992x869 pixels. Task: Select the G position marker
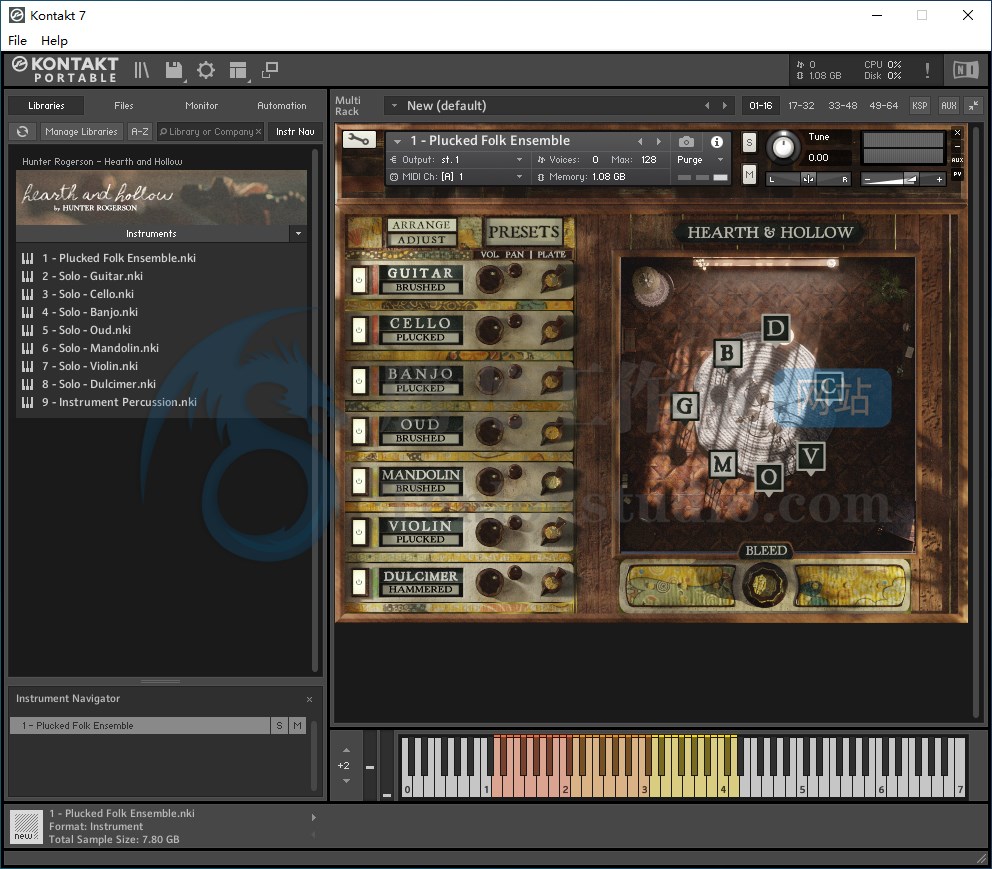(x=685, y=405)
